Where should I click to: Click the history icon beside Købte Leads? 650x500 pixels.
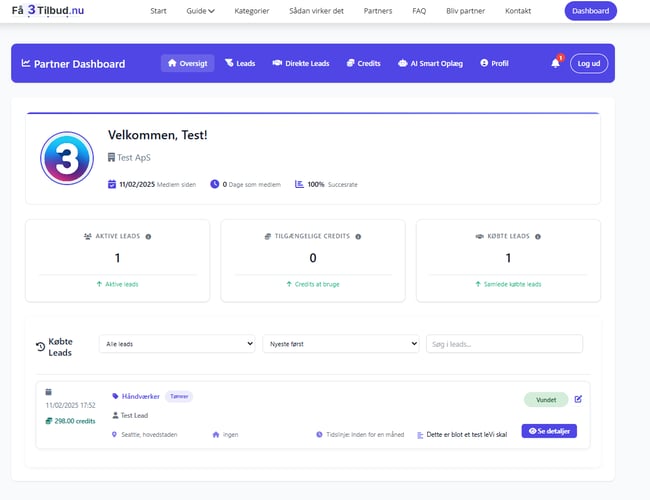[40, 347]
